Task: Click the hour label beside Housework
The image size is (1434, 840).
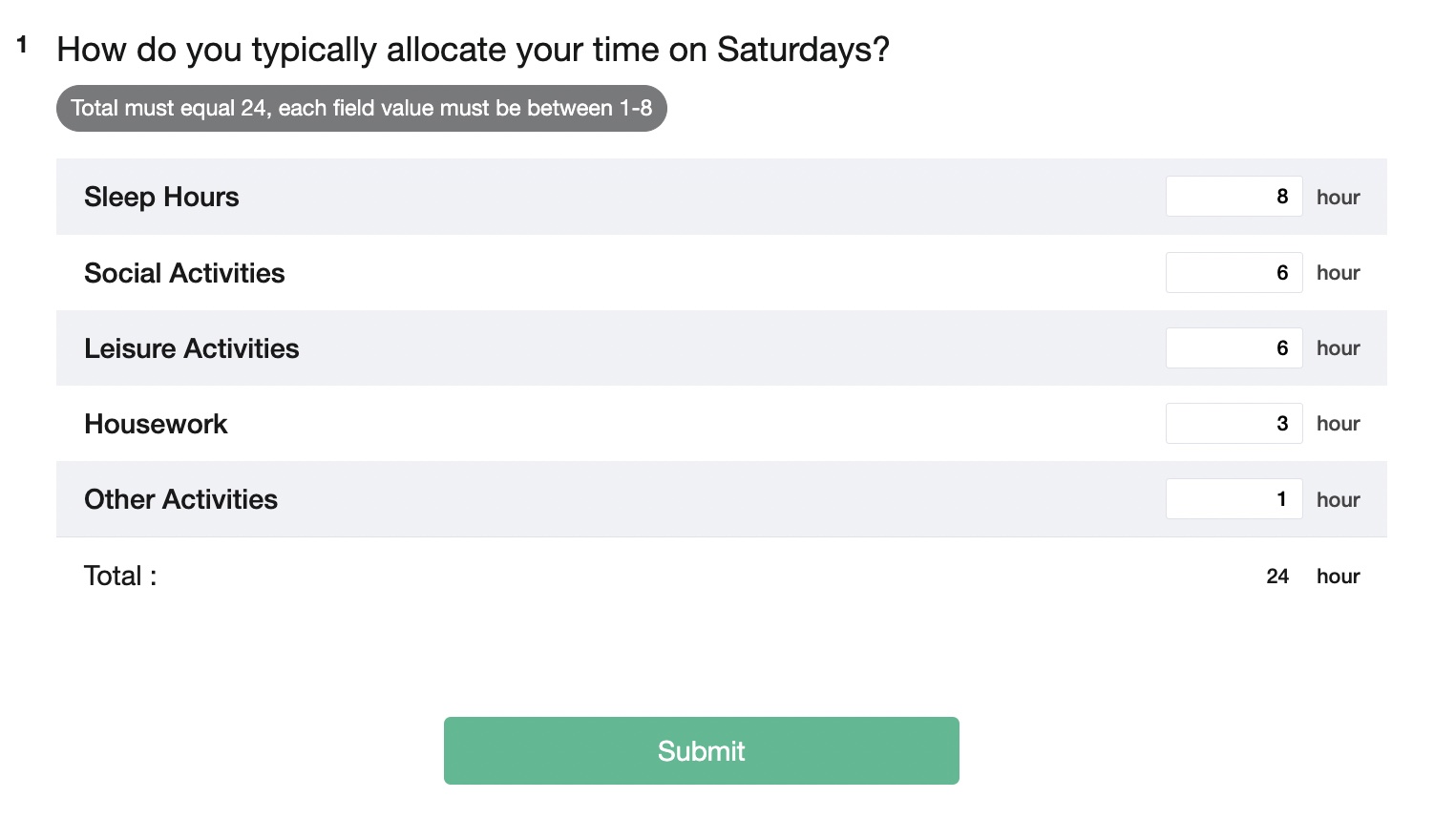Action: 1338,423
